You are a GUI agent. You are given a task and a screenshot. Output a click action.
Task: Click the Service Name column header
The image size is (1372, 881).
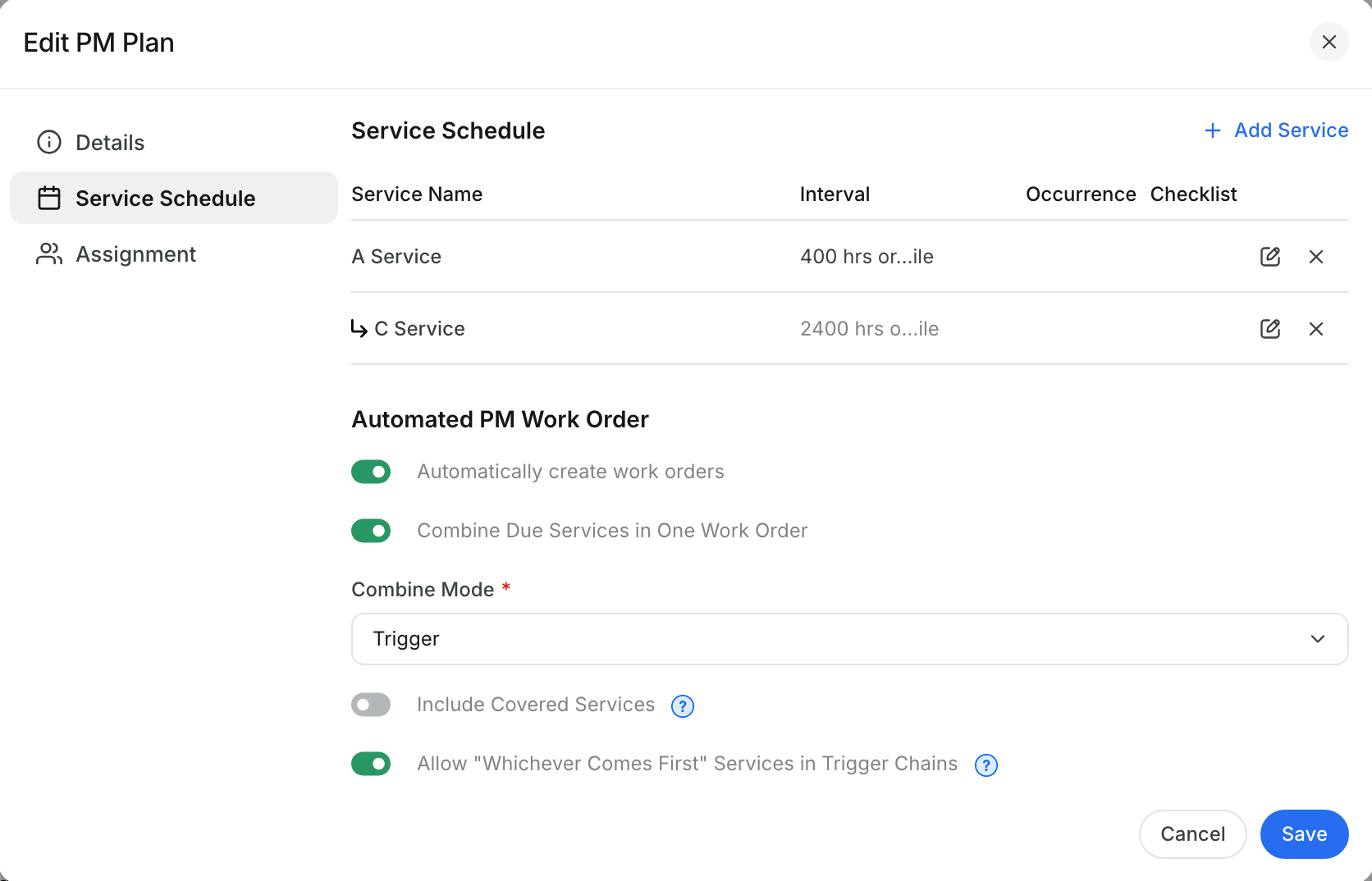(417, 194)
